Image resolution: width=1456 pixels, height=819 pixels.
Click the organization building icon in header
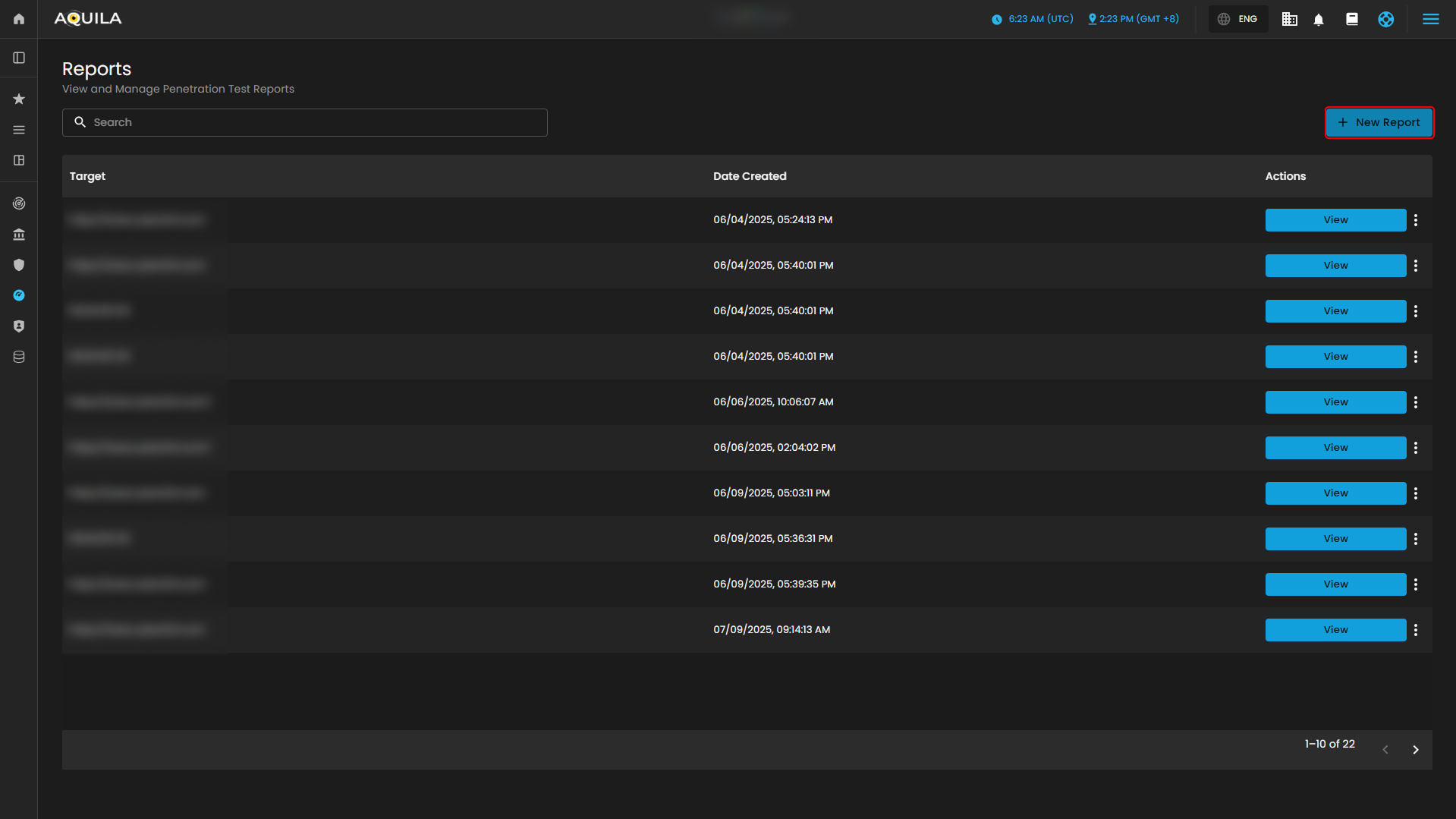click(1289, 20)
